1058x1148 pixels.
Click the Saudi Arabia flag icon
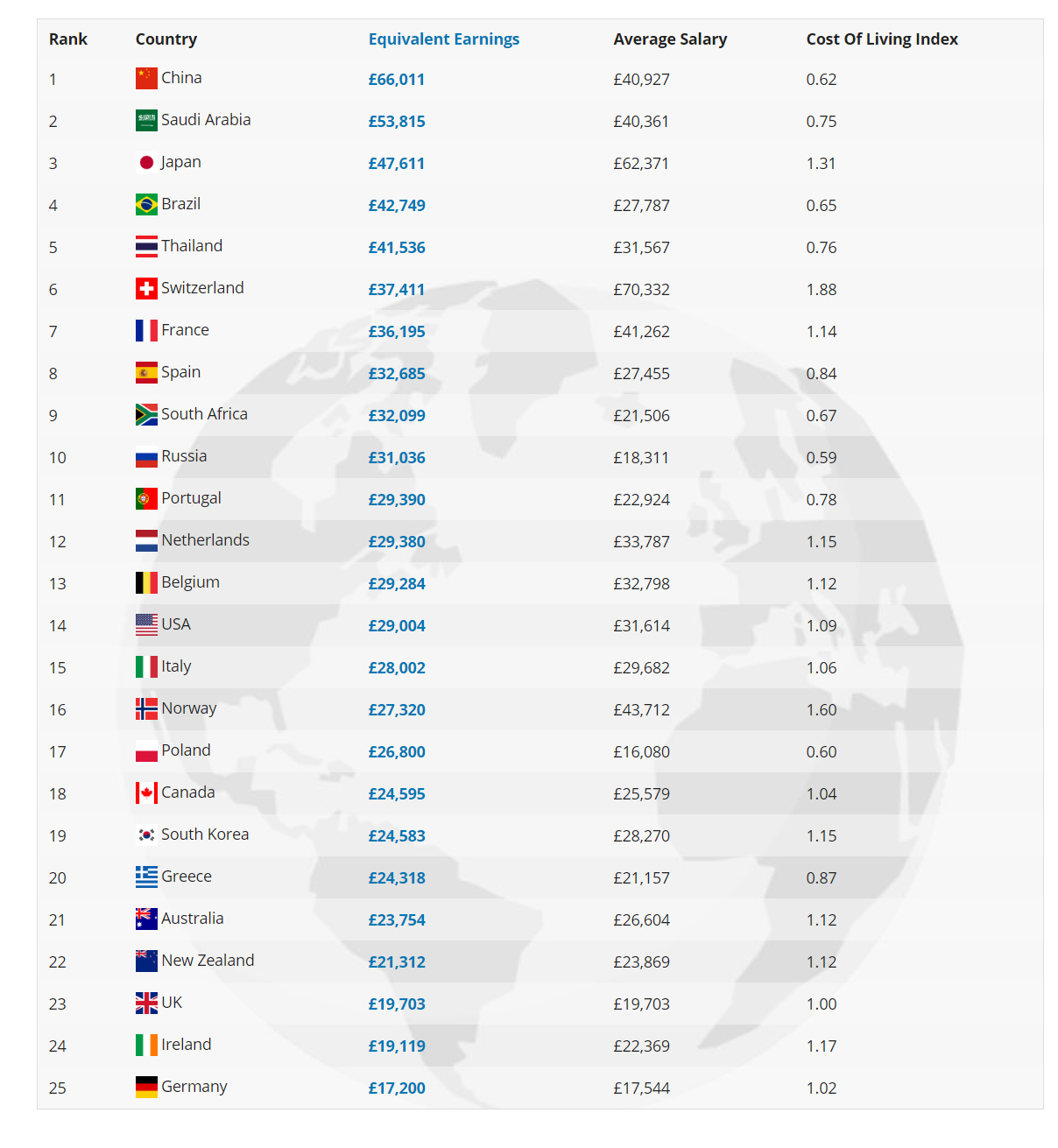[x=146, y=120]
